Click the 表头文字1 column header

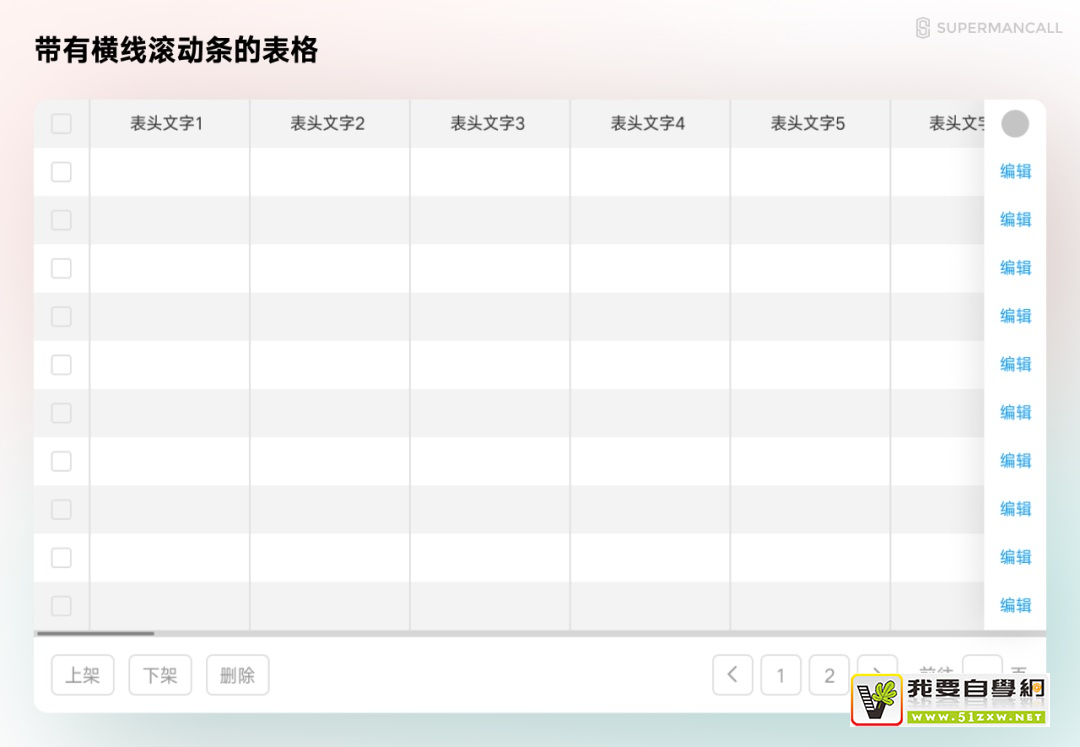pyautogui.click(x=167, y=124)
